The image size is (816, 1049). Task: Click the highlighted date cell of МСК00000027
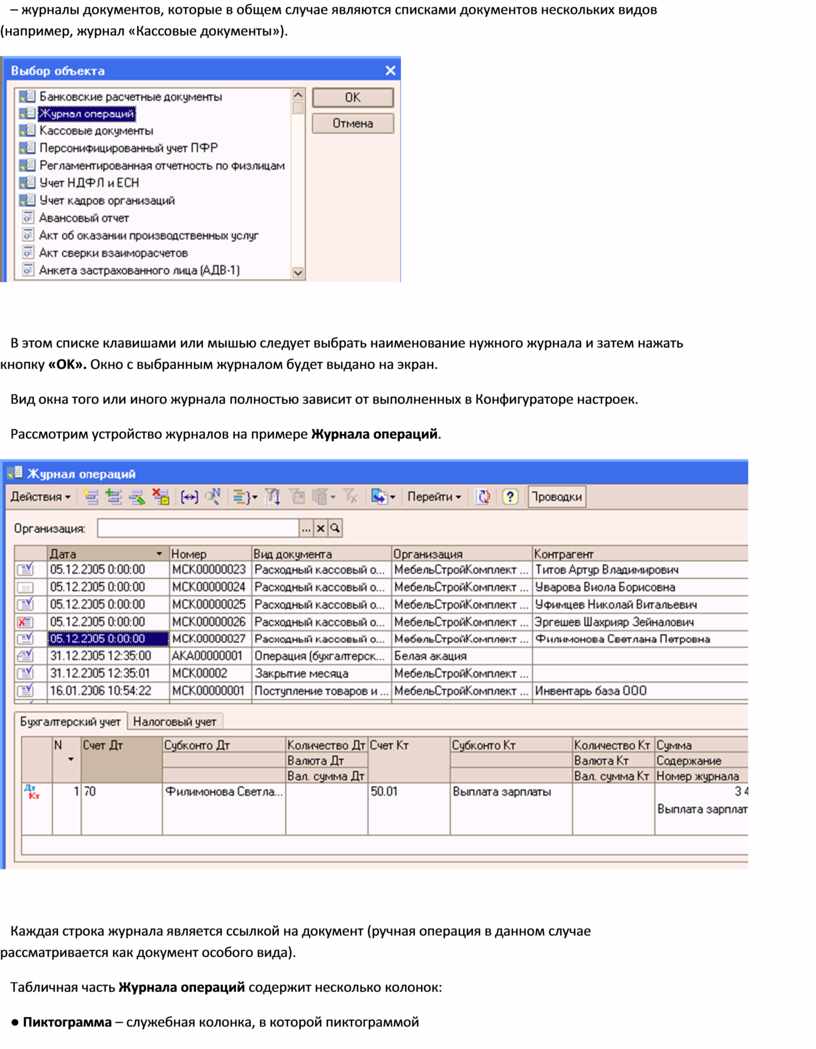click(x=108, y=639)
